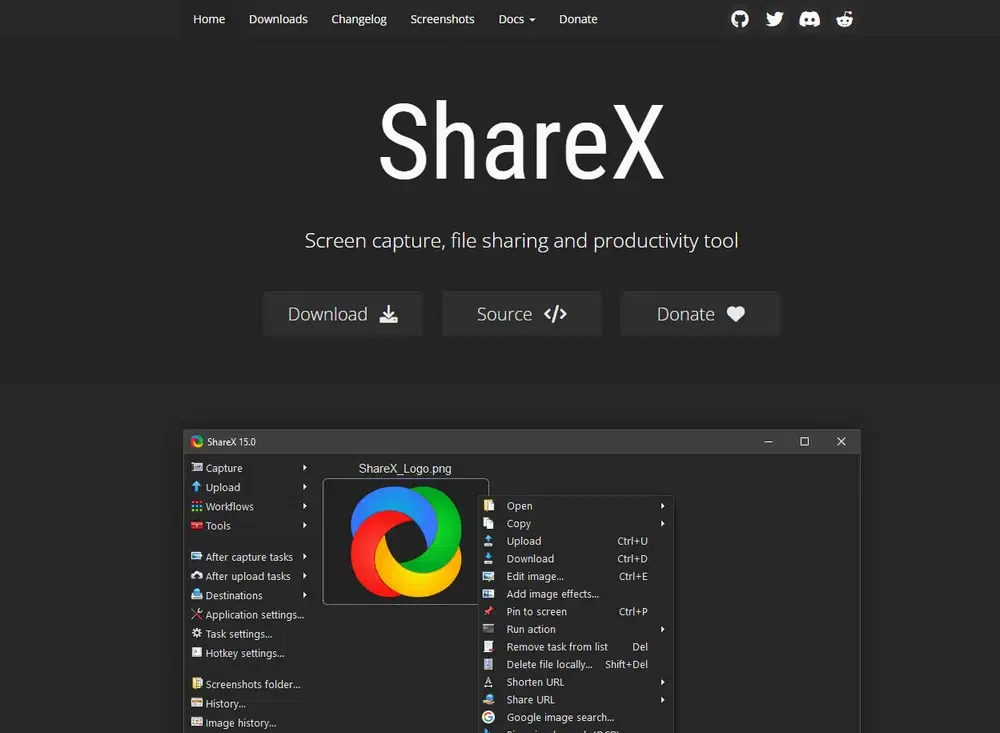Click the Pin to screen pushpin icon
Screen dimensions: 1000x733
(489, 611)
